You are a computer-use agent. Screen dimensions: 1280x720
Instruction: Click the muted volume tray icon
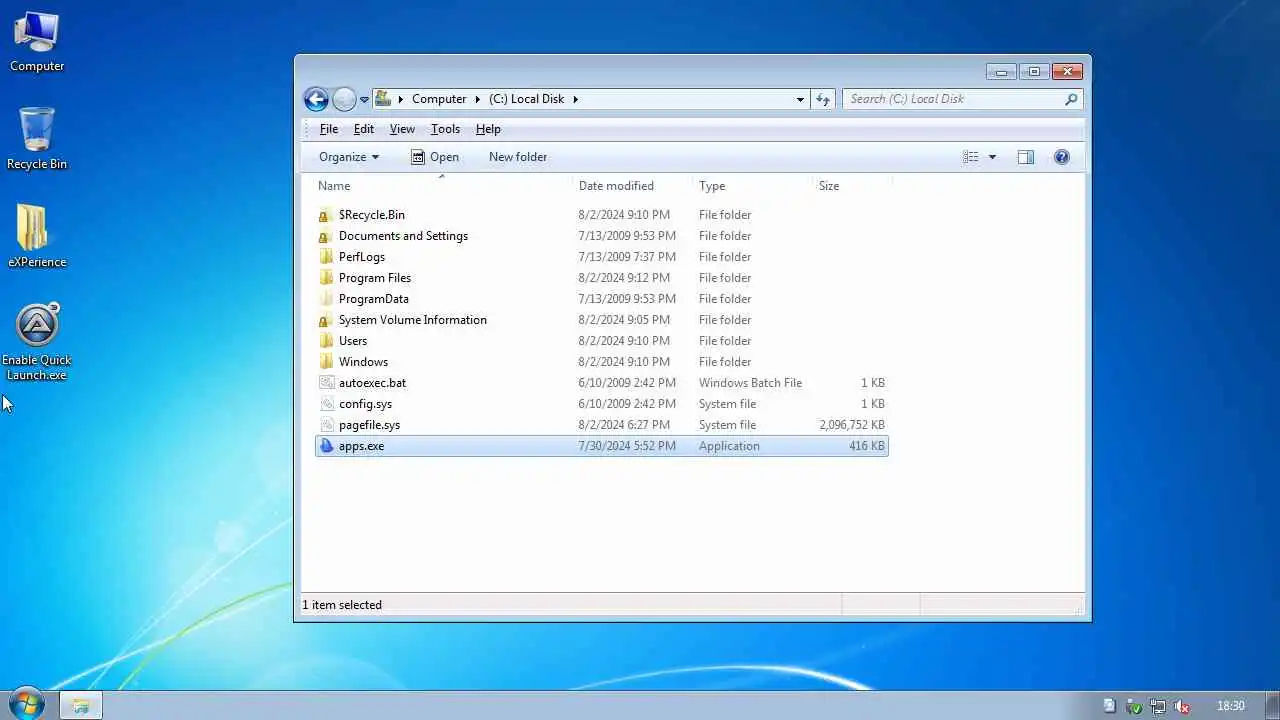click(x=1182, y=706)
